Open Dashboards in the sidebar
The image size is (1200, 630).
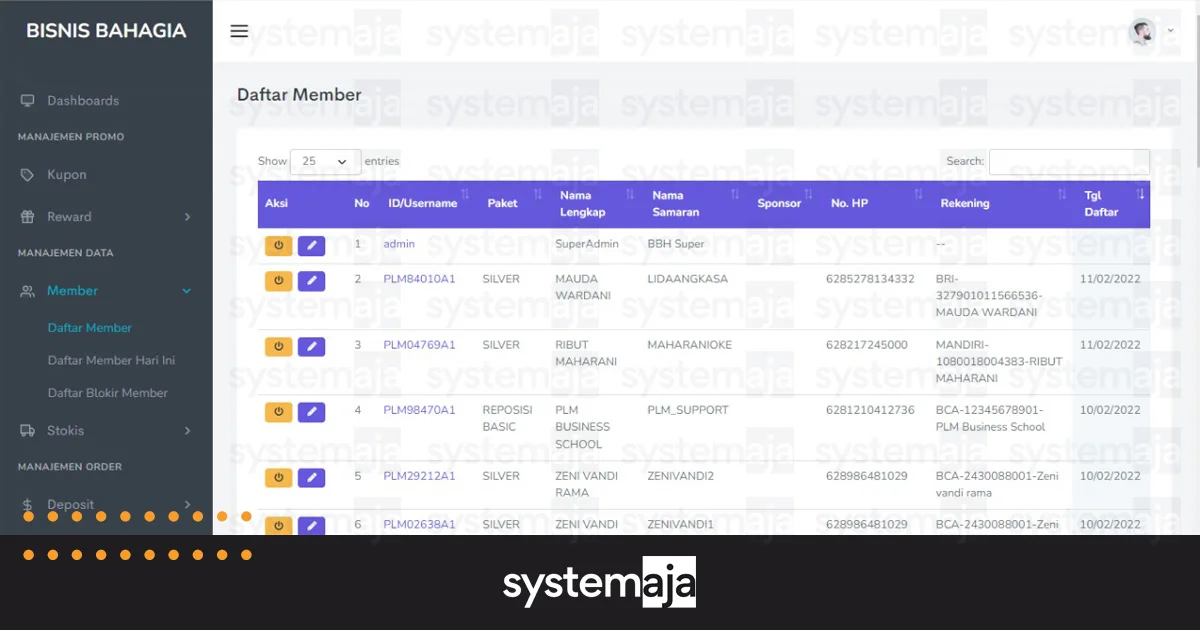tap(83, 101)
